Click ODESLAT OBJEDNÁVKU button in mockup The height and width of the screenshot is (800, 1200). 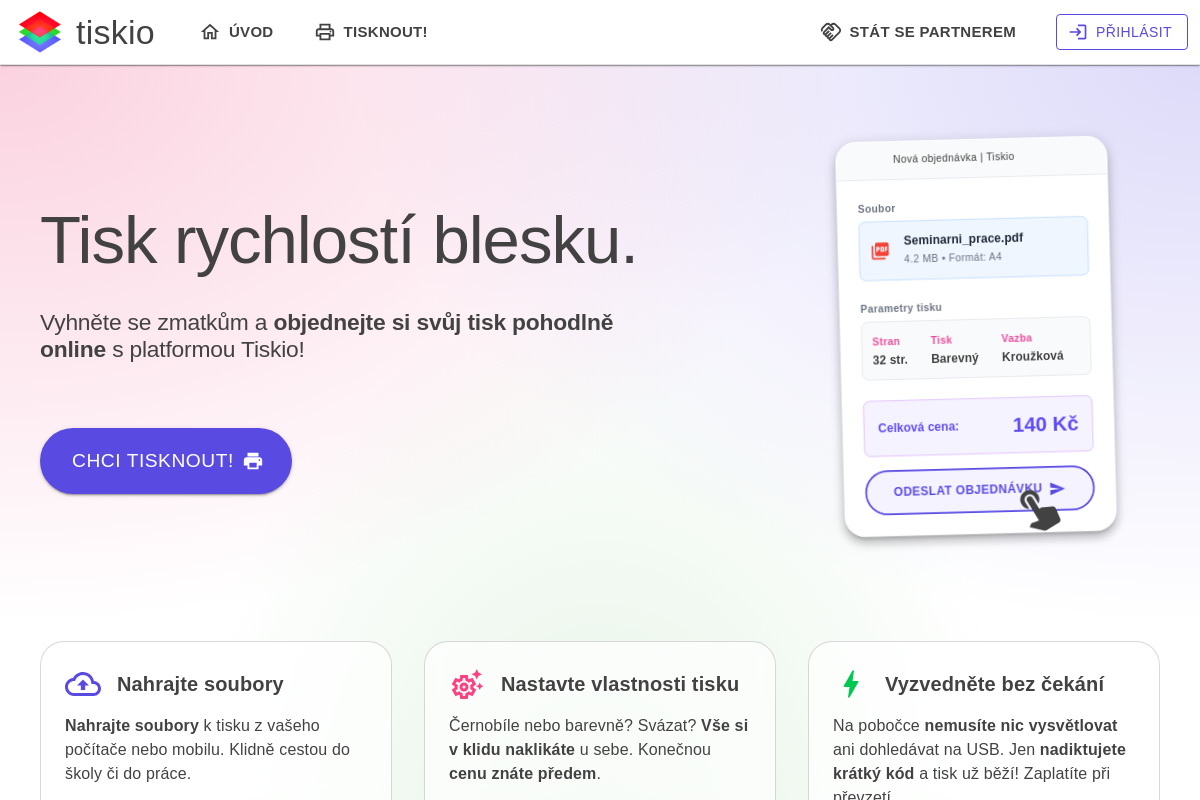[980, 490]
